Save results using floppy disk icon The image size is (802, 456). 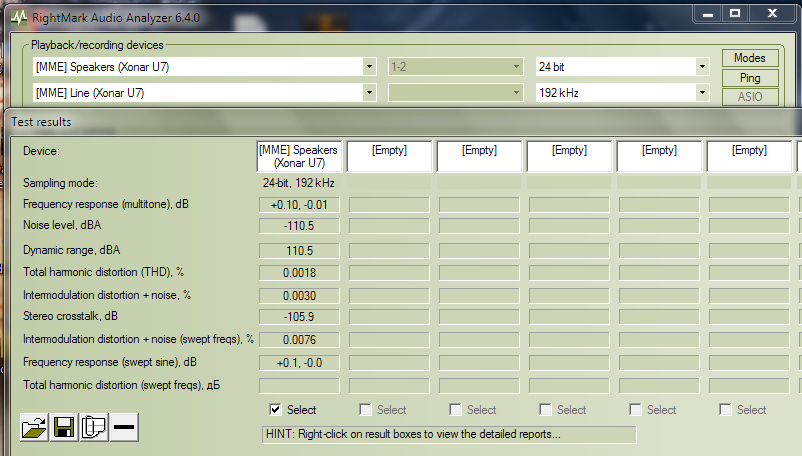[64, 427]
